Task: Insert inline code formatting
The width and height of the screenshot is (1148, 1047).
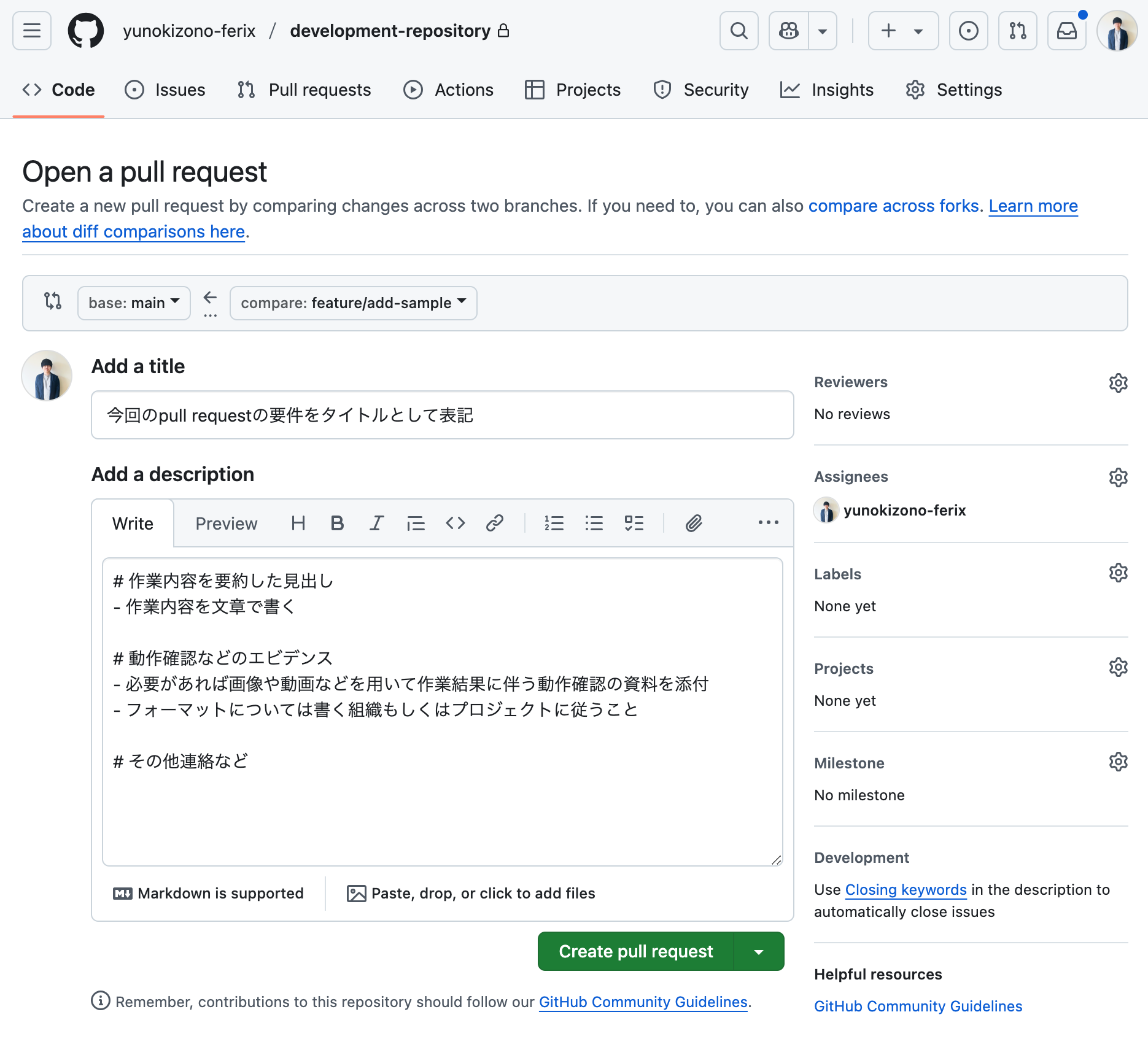Action: (456, 523)
